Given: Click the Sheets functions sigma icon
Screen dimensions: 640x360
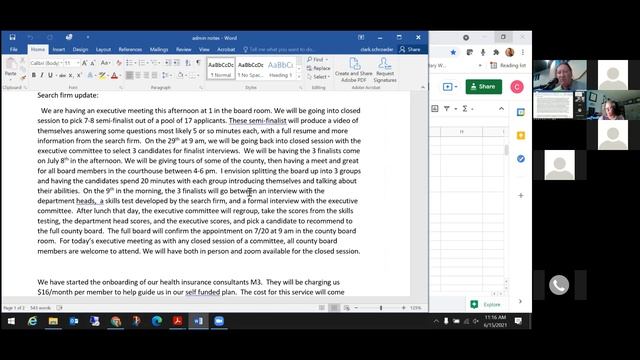Looking at the screenshot, I should tap(465, 109).
